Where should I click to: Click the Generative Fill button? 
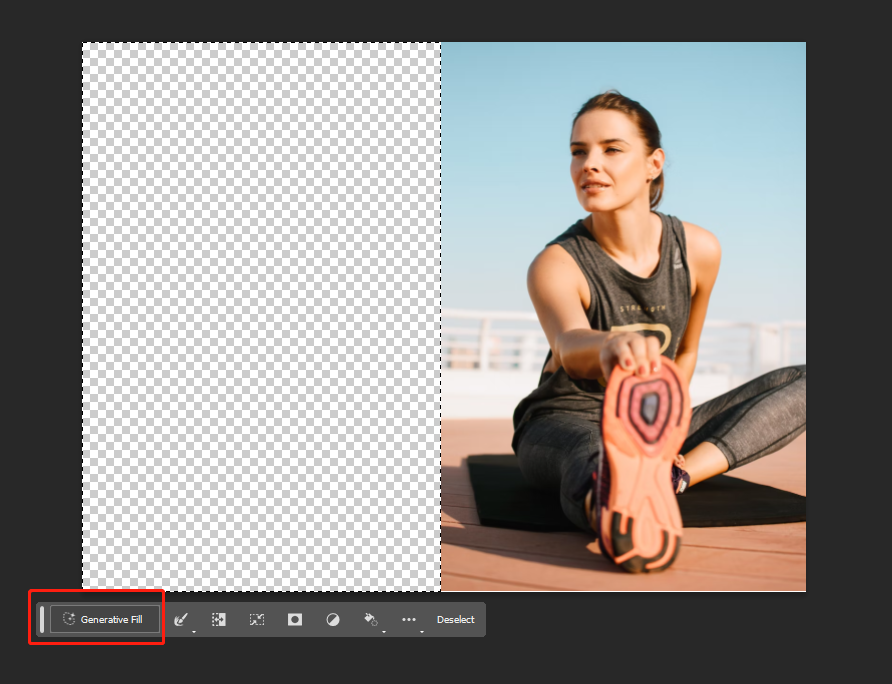point(105,619)
